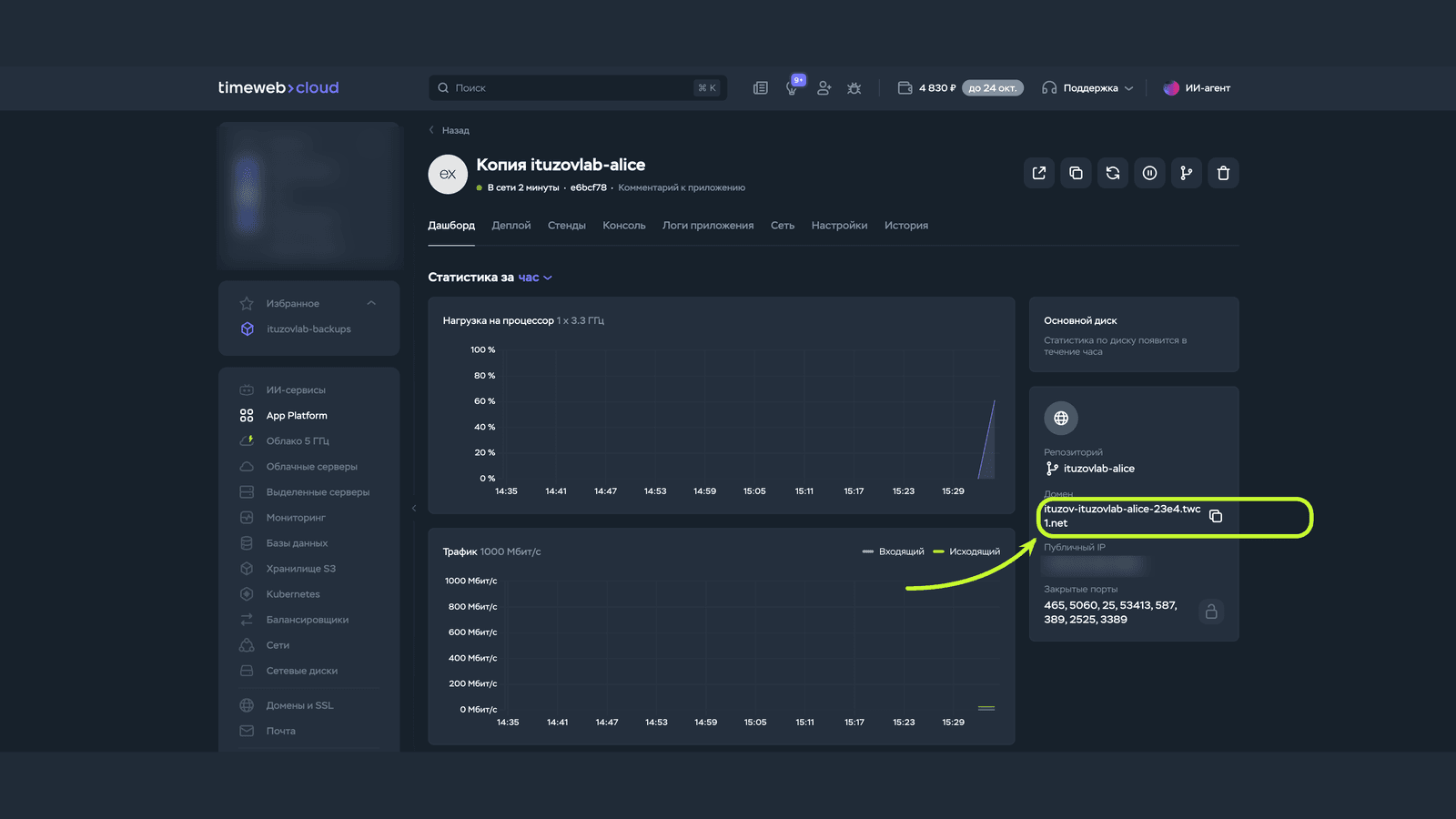
Task: Open the news feed icon in header
Action: tap(761, 88)
